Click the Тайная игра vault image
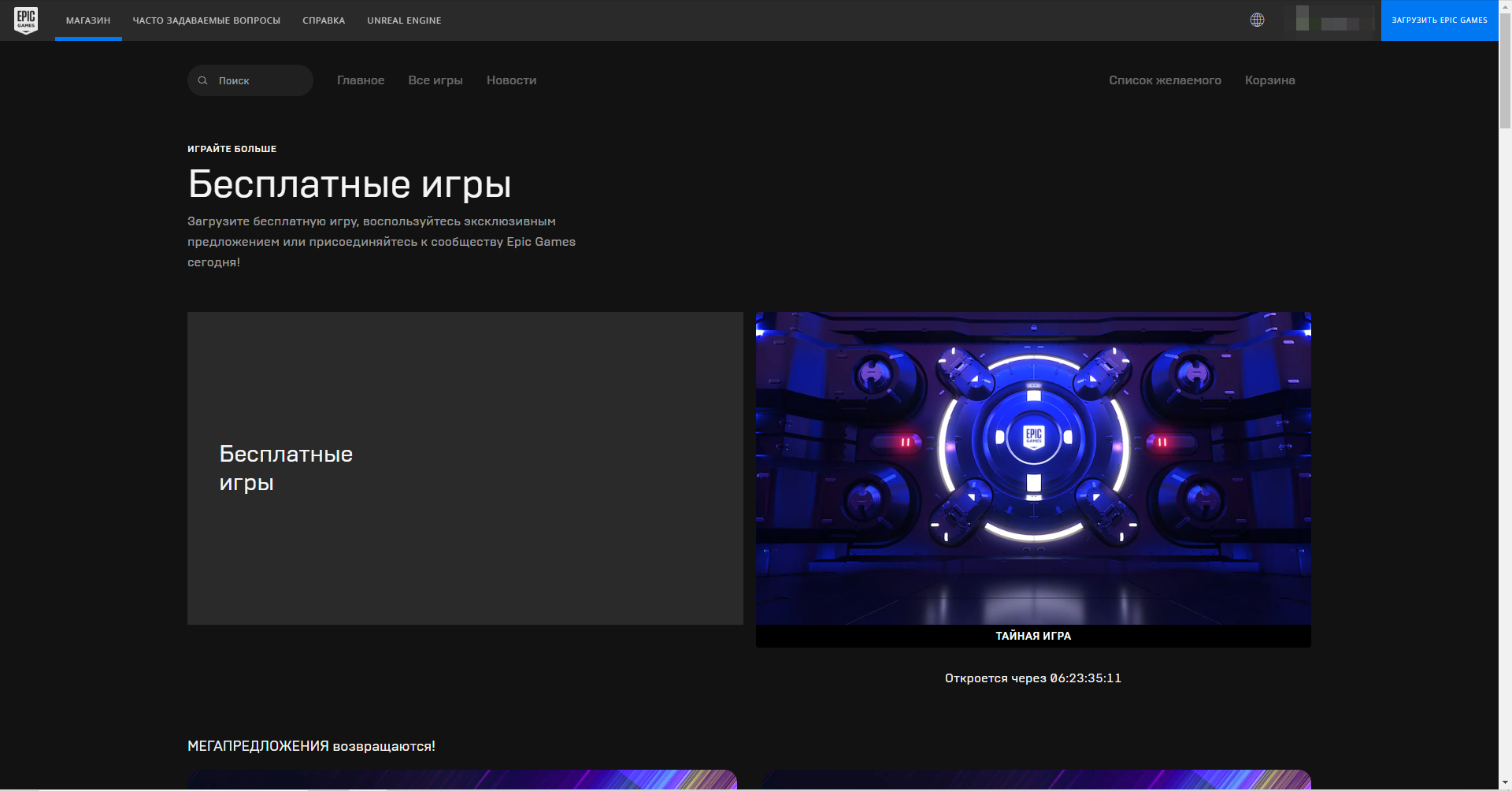 click(x=1033, y=468)
